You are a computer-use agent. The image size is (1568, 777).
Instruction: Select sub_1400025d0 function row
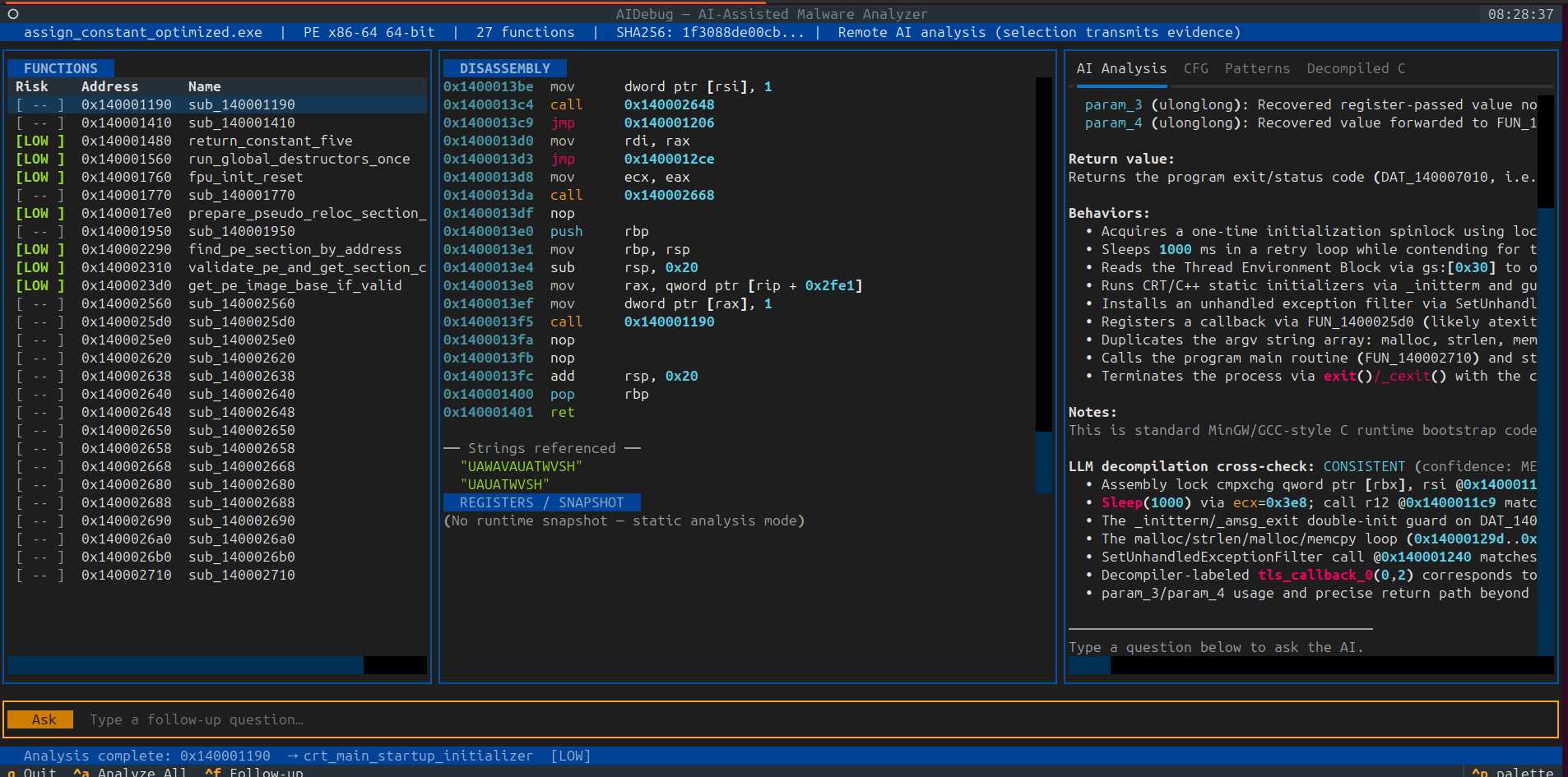coord(217,321)
